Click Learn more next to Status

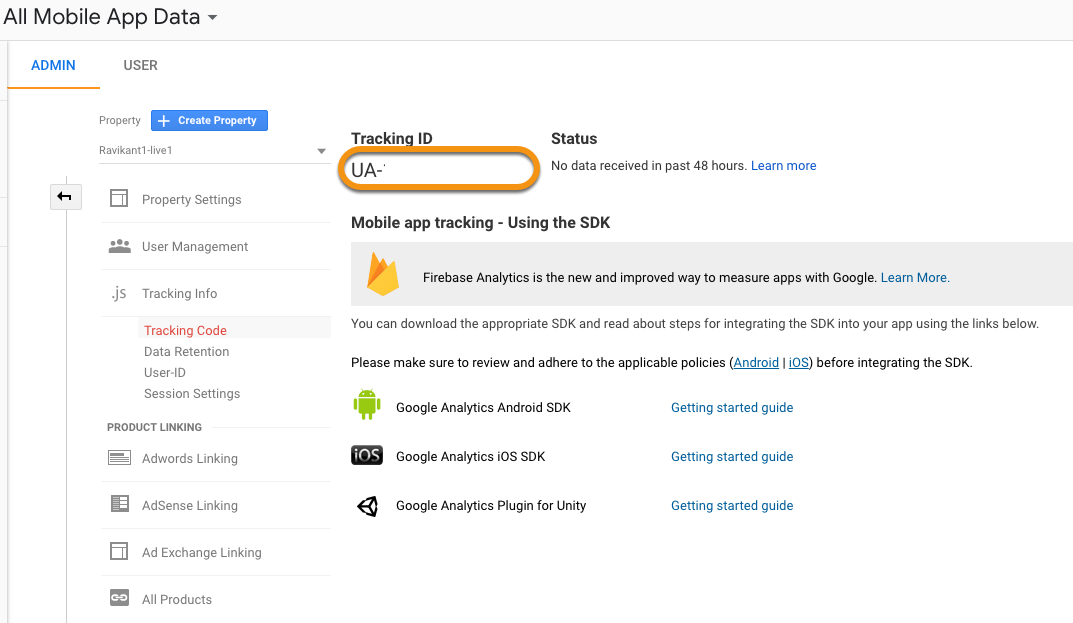(x=784, y=166)
